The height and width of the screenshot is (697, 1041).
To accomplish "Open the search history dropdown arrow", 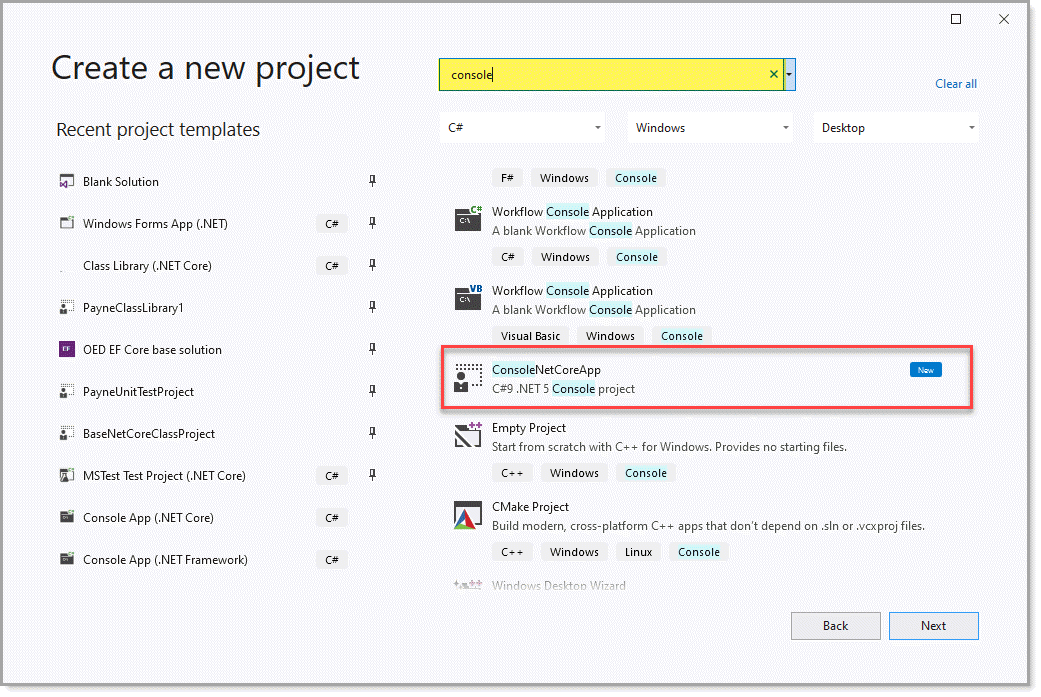I will pos(789,74).
